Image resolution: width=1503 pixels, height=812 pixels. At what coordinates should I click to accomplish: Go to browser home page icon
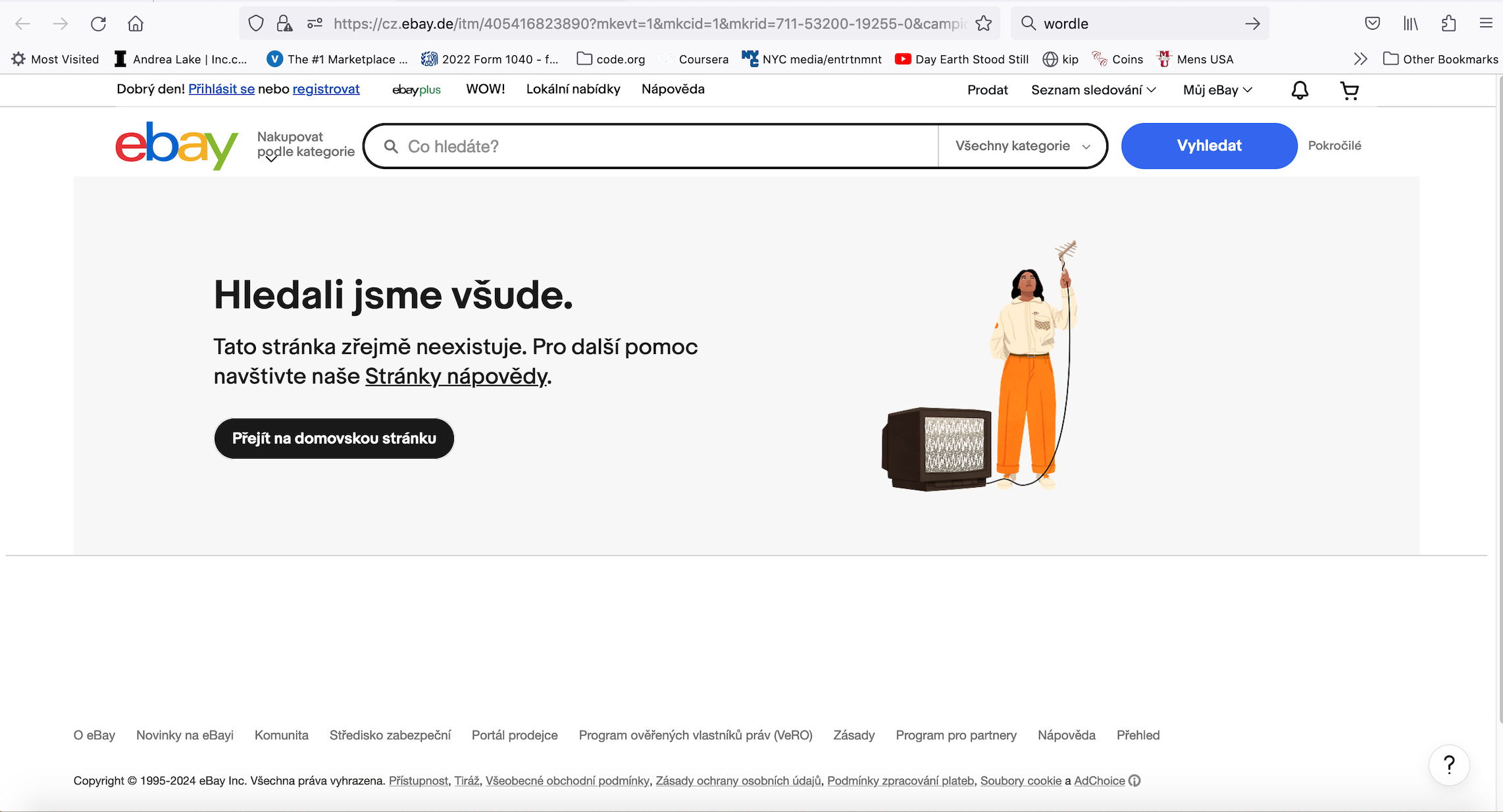coord(136,24)
